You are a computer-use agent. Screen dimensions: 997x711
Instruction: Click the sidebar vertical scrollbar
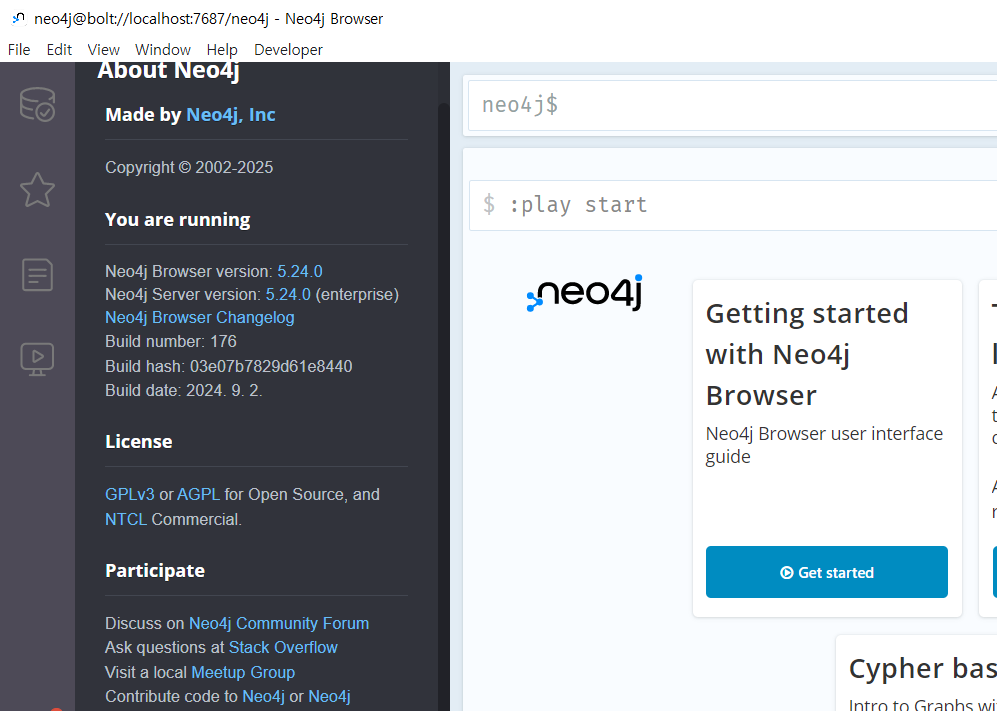pyautogui.click(x=444, y=407)
